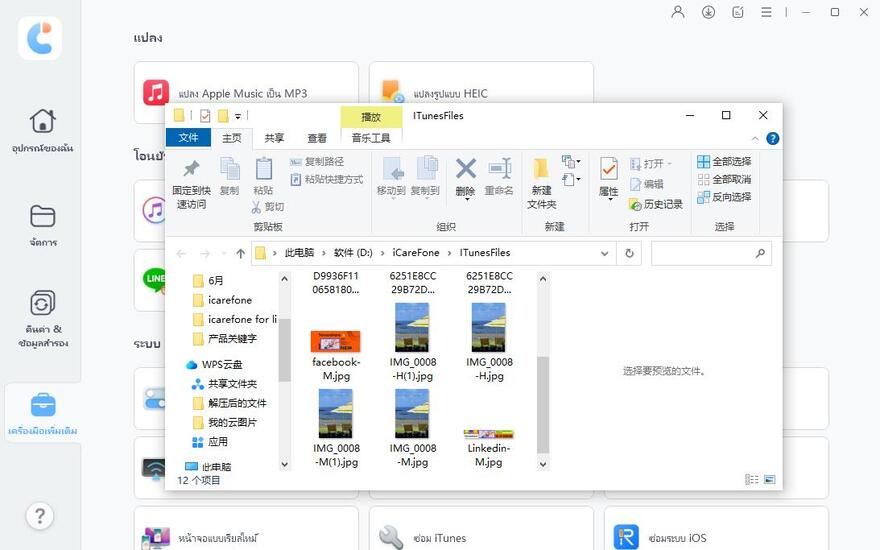Expand the address bar history dropdown

pos(605,253)
